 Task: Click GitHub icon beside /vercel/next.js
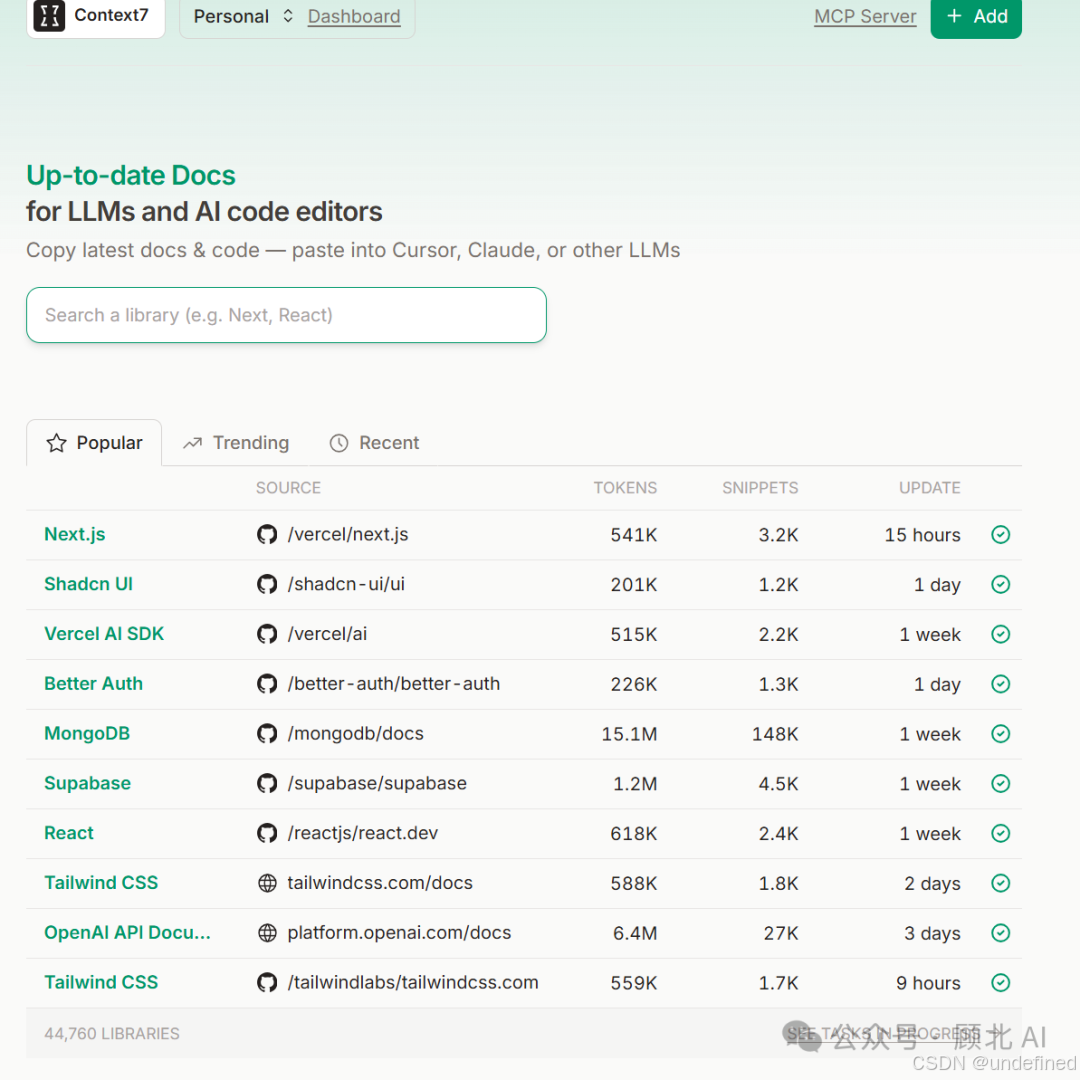tap(267, 534)
